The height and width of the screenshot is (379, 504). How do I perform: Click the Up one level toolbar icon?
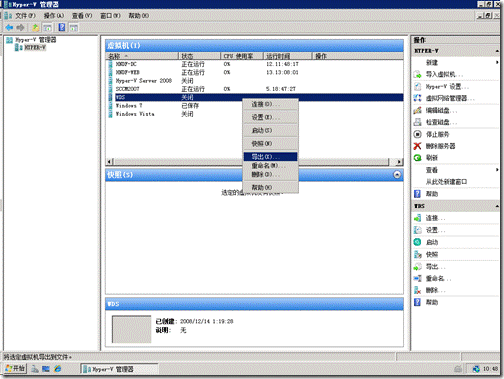coord(35,27)
